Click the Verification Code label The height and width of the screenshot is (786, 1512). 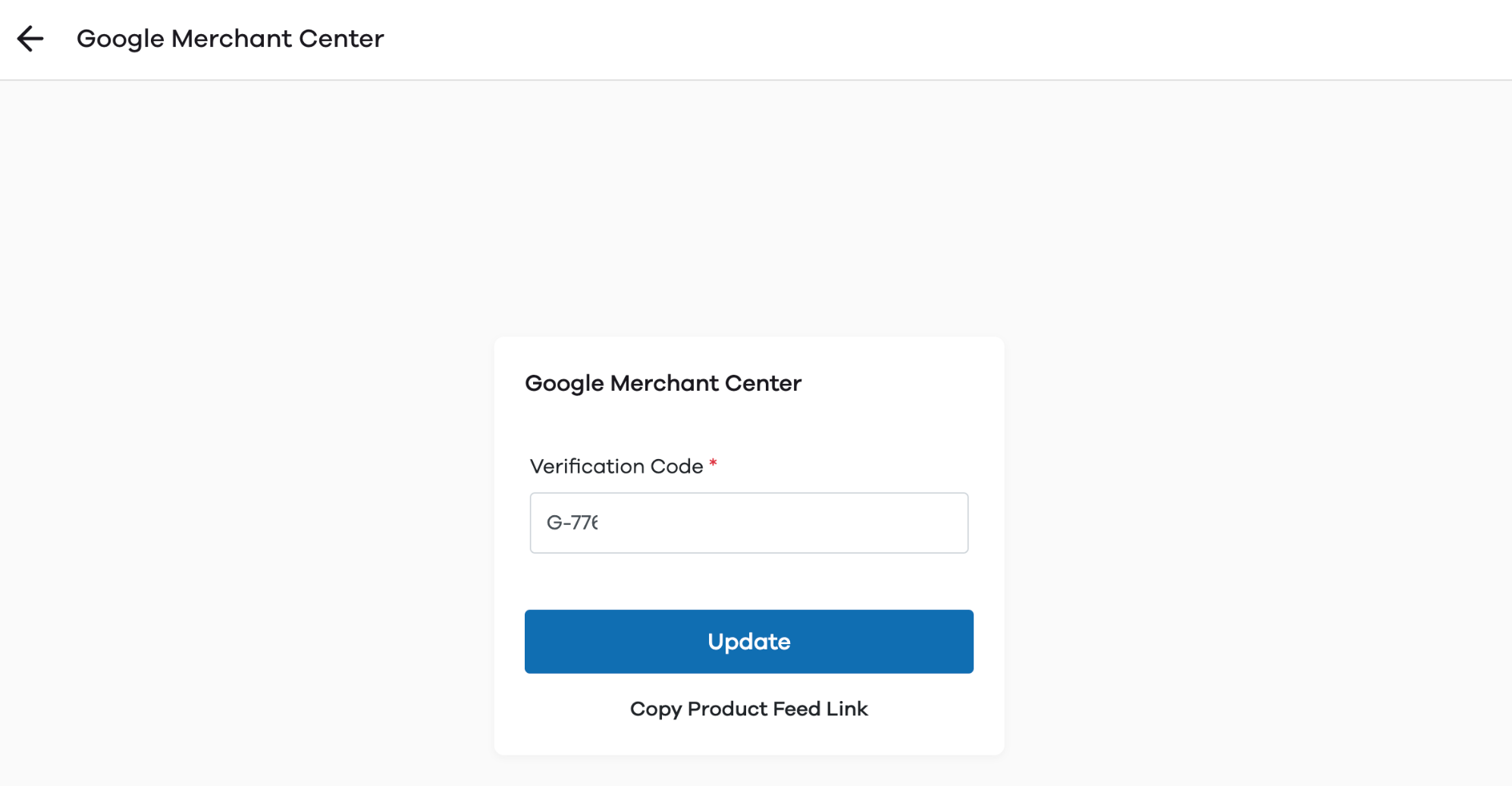click(x=616, y=466)
